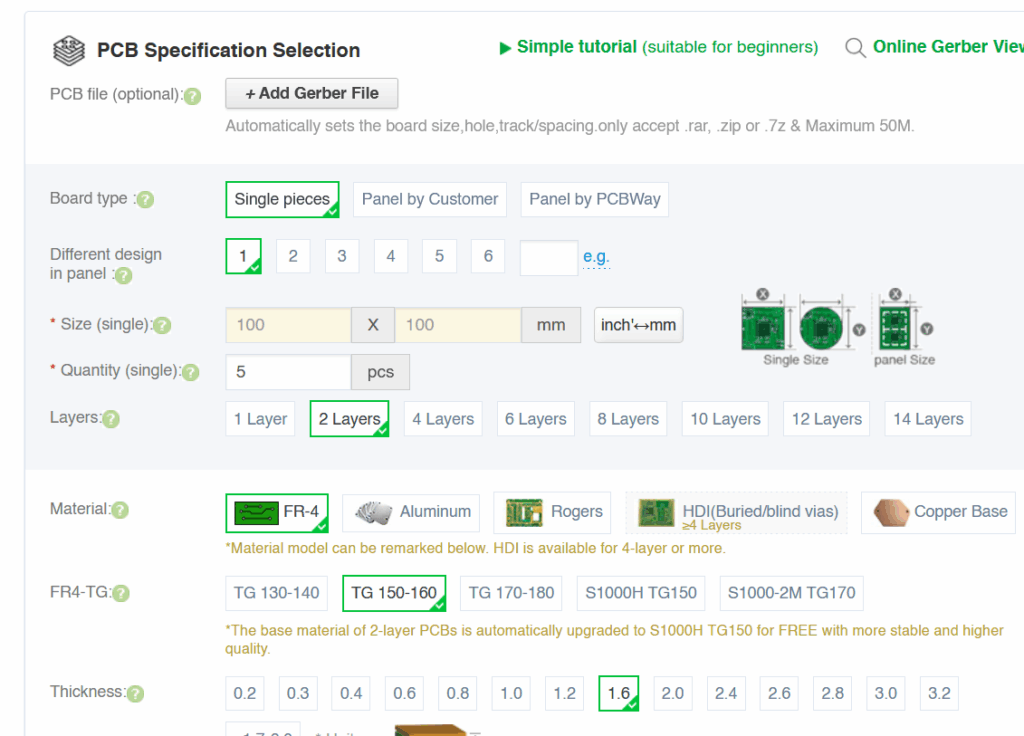Click help icon beside Board type
Viewport: 1024px width, 736px height.
point(145,200)
